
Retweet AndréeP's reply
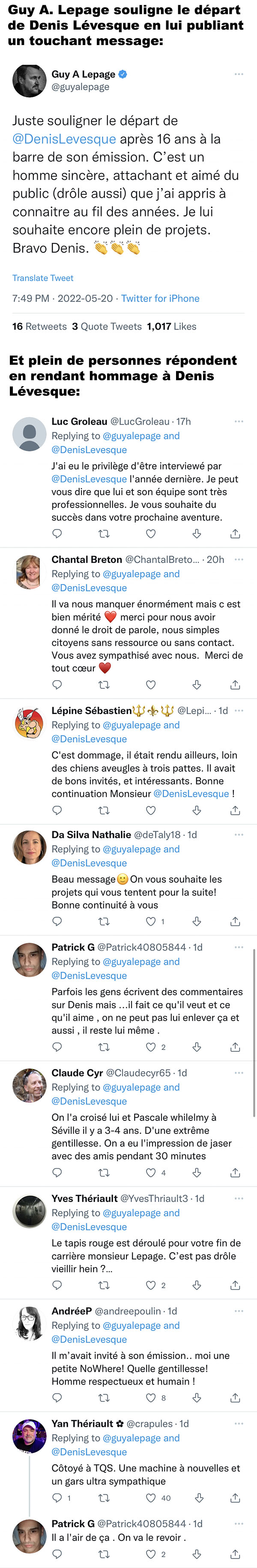(104, 1398)
